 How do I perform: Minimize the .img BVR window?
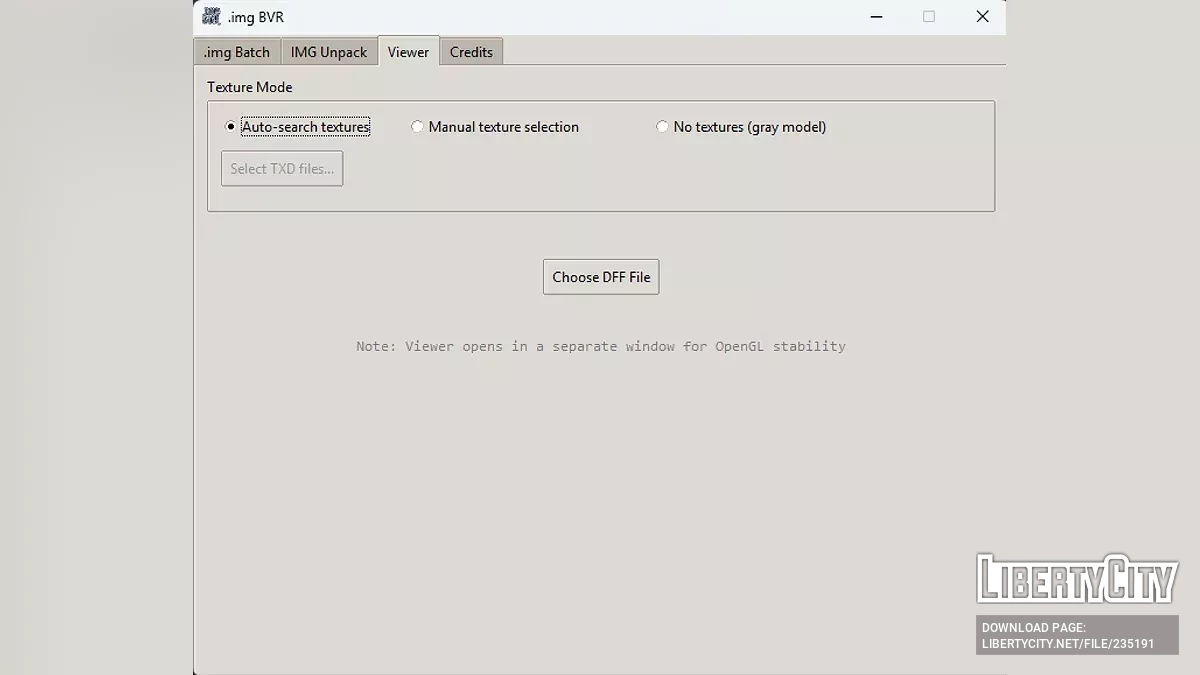point(876,17)
